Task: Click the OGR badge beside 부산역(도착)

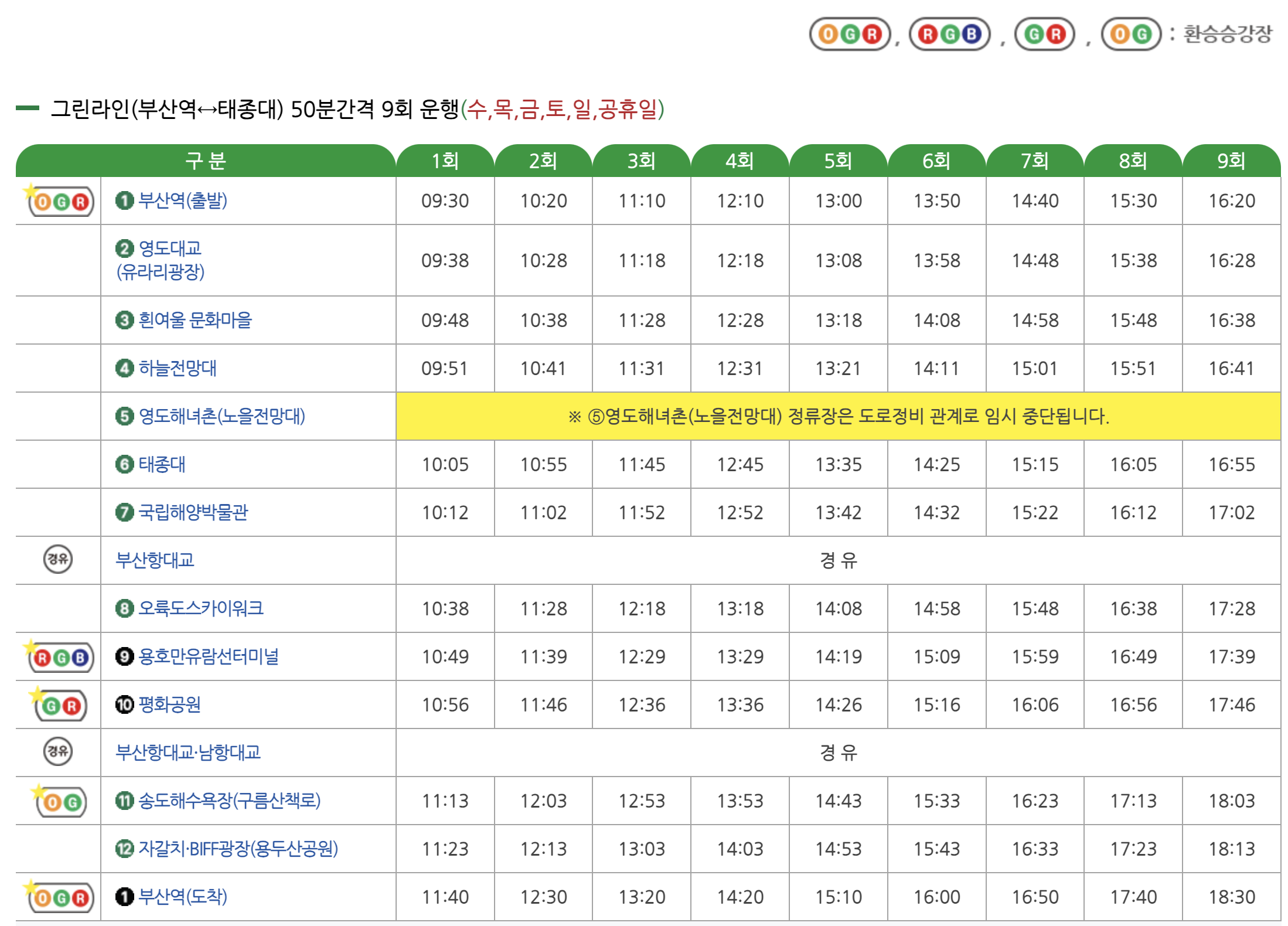Action: [x=61, y=898]
